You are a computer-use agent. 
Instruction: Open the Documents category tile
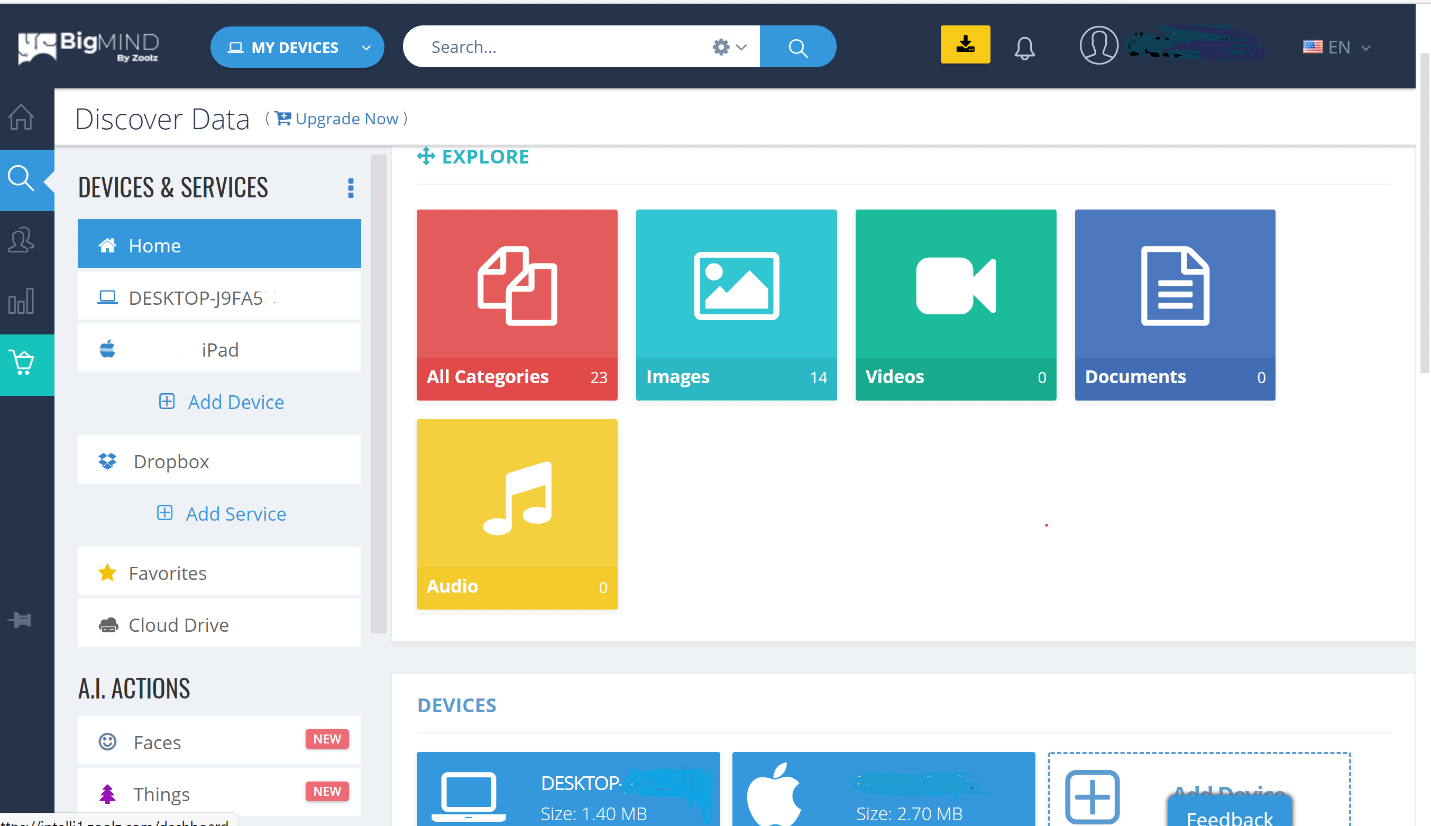pos(1175,305)
